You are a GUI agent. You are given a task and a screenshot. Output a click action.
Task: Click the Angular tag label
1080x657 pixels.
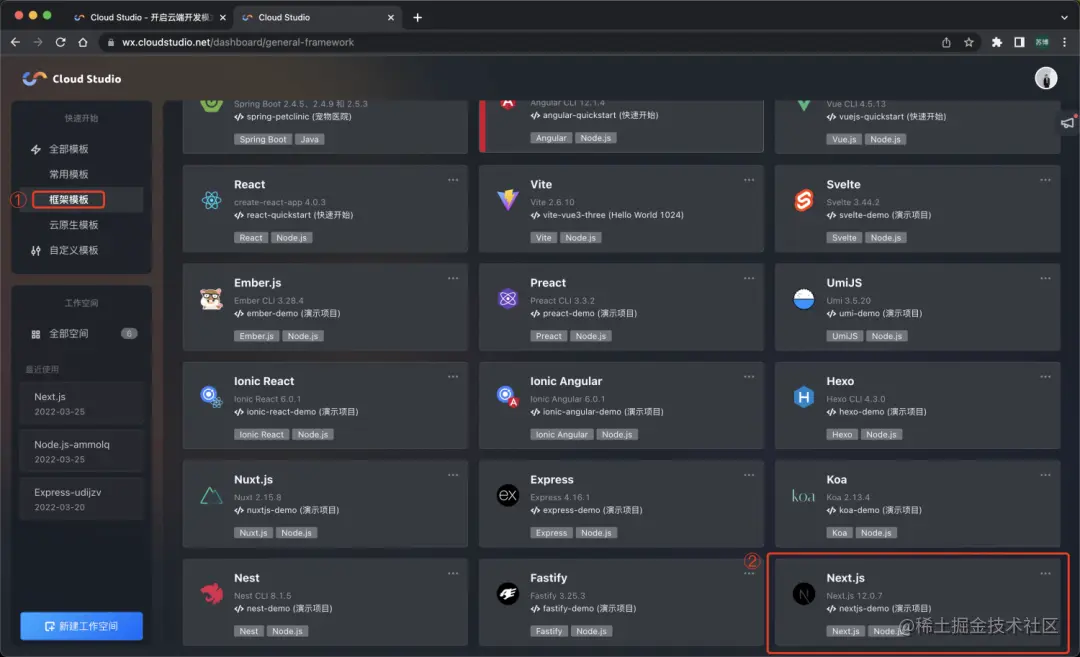click(551, 138)
